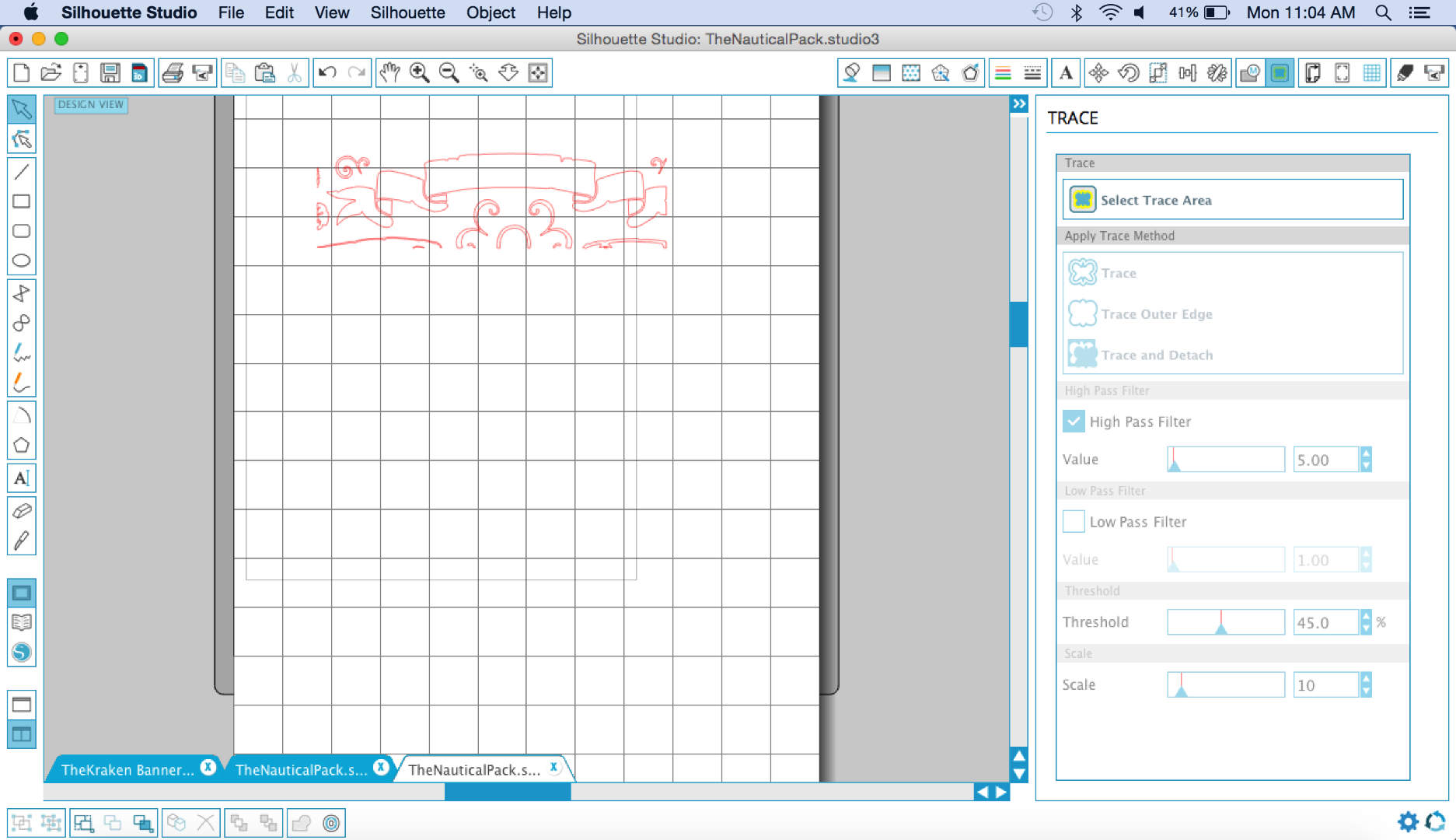
Task: Open the Fill Gradient panel
Action: pos(882,73)
